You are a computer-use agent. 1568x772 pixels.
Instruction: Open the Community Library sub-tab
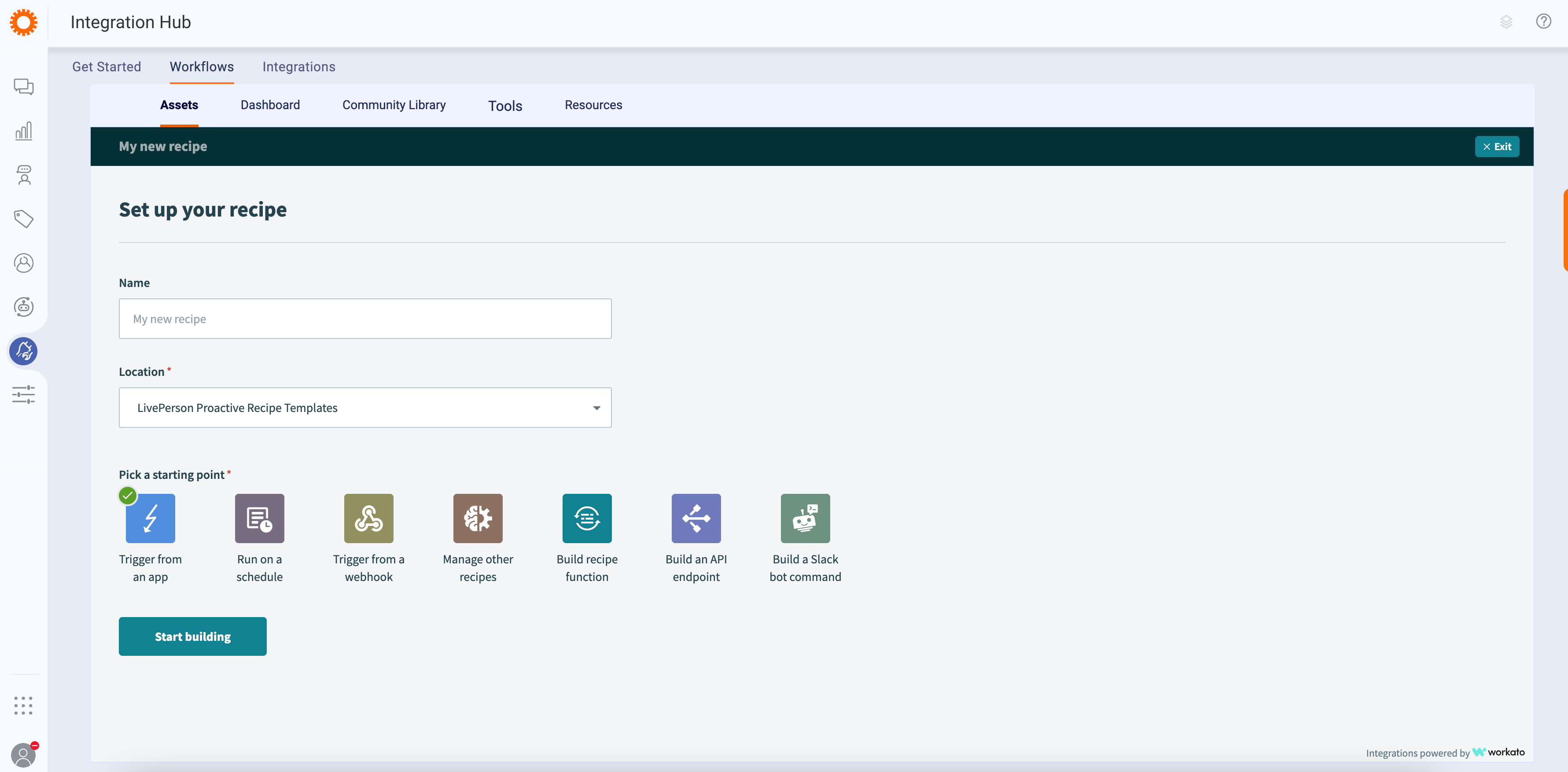point(394,105)
